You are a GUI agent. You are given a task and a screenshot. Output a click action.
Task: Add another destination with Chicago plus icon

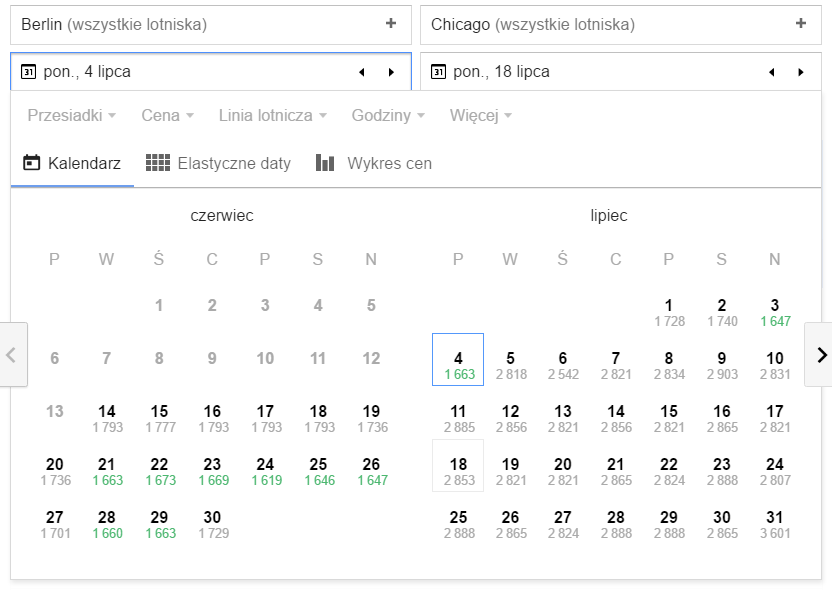click(x=801, y=24)
